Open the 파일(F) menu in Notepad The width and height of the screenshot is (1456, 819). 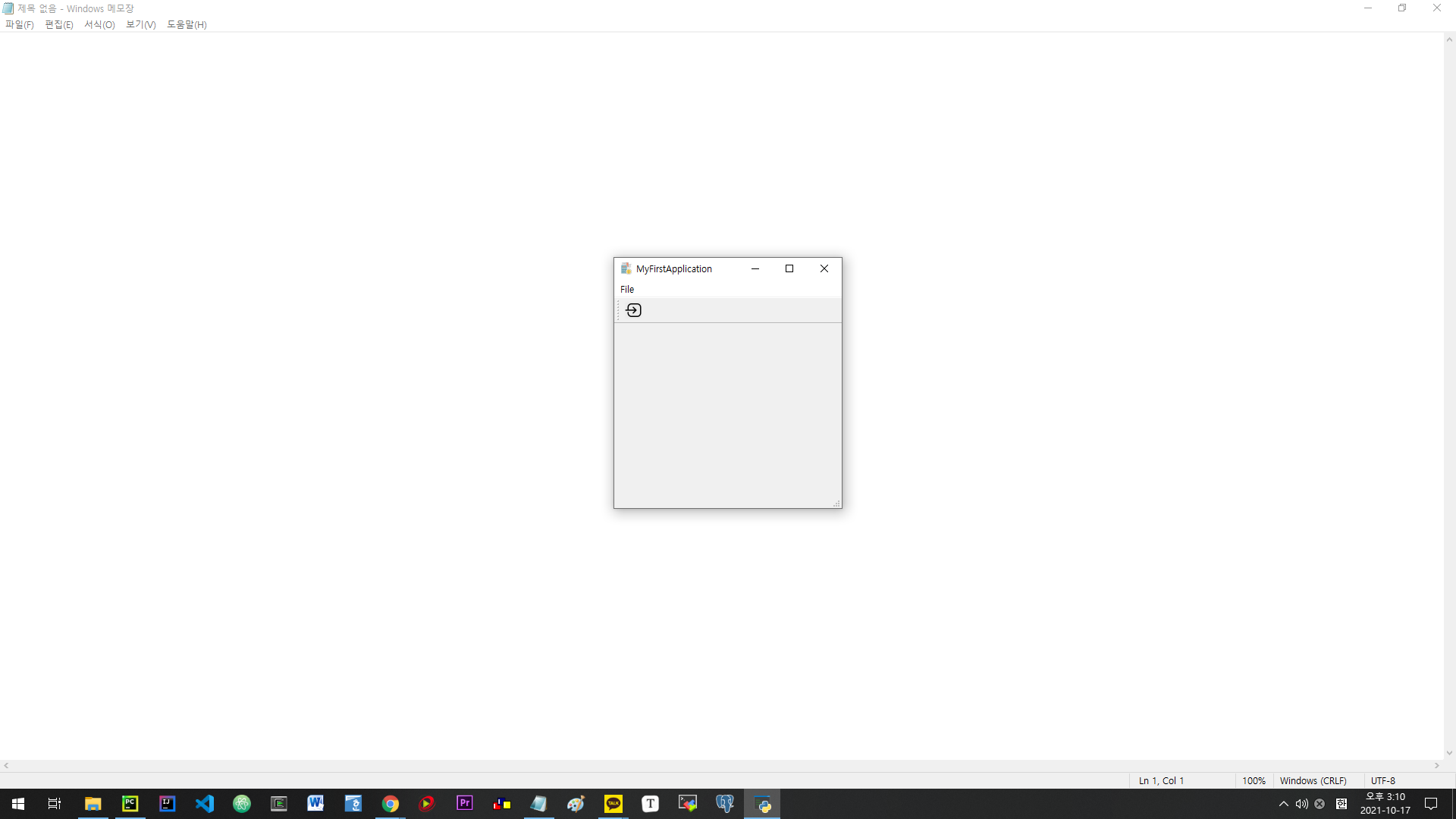(20, 25)
